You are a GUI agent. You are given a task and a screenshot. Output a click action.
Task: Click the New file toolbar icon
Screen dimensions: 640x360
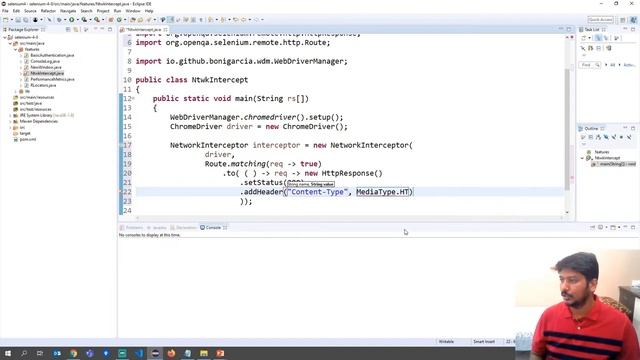(6, 20)
